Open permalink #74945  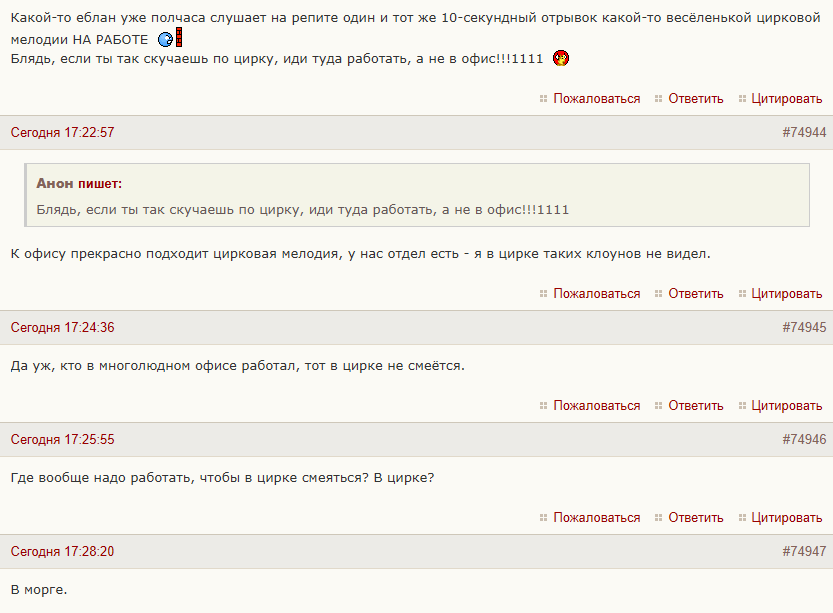804,328
